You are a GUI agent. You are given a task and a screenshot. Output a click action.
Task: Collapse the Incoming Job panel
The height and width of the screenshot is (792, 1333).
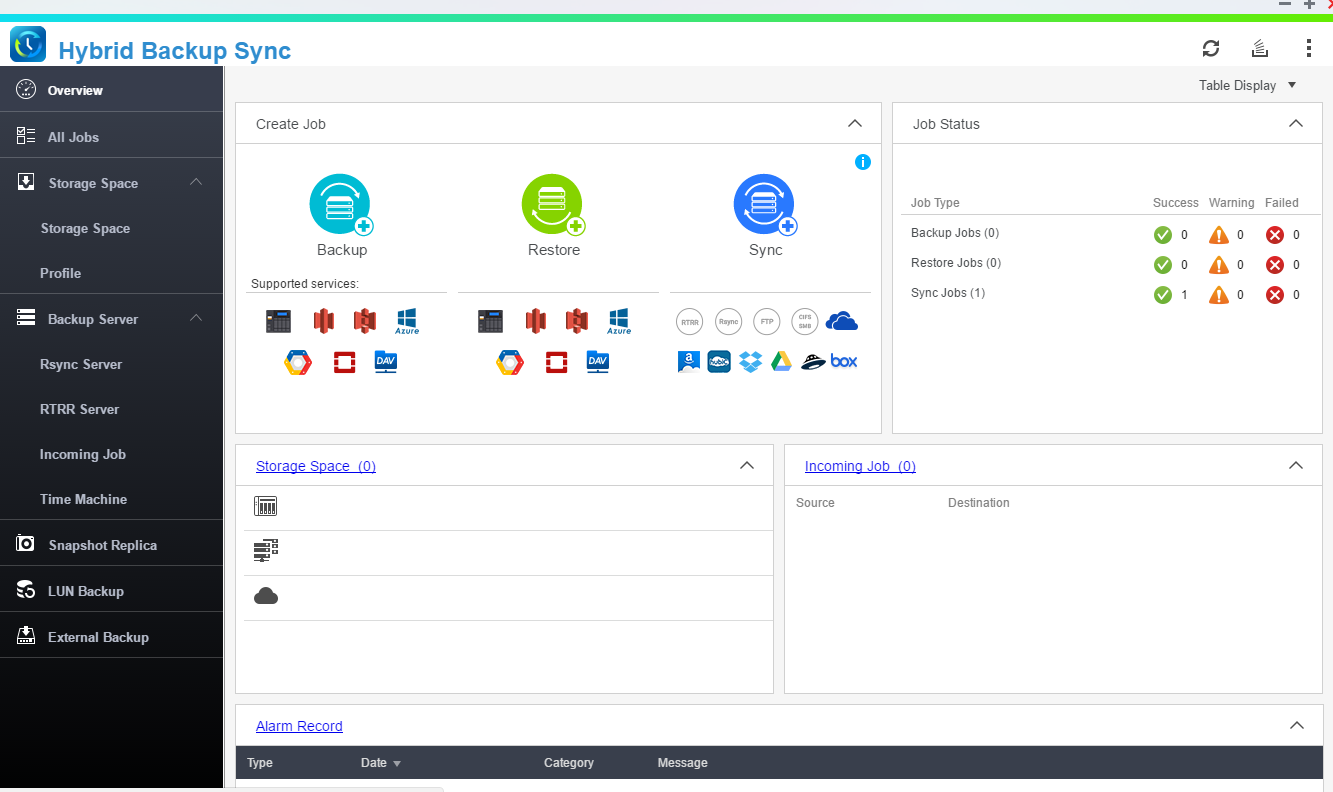tap(1296, 466)
